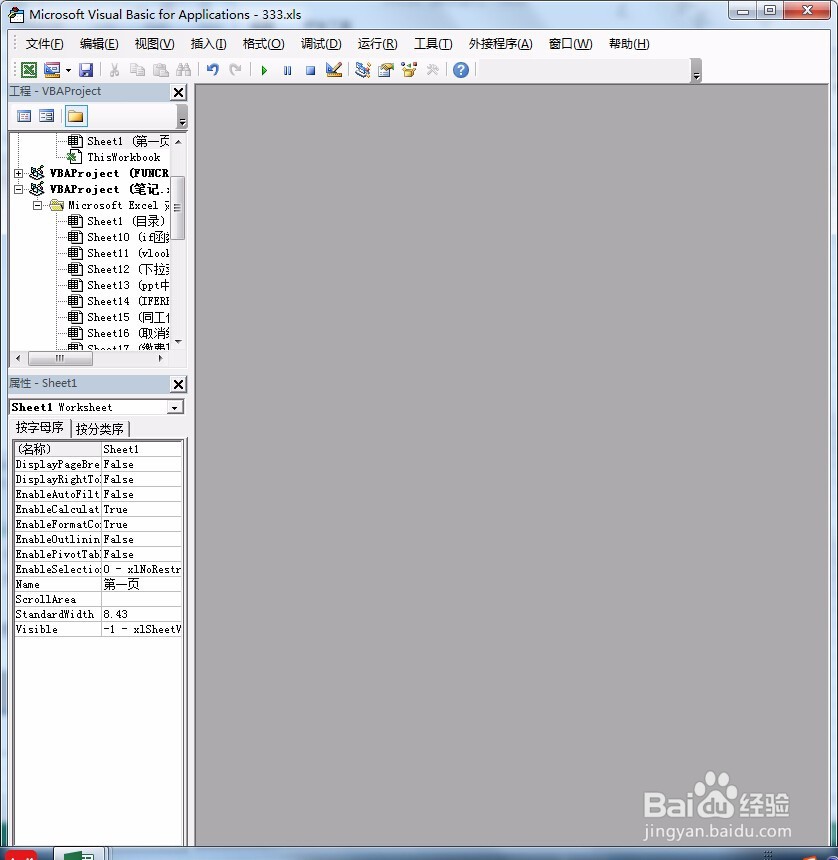The height and width of the screenshot is (860, 838).
Task: Select Sheet1 (第一页) in project tree
Action: pos(128,142)
